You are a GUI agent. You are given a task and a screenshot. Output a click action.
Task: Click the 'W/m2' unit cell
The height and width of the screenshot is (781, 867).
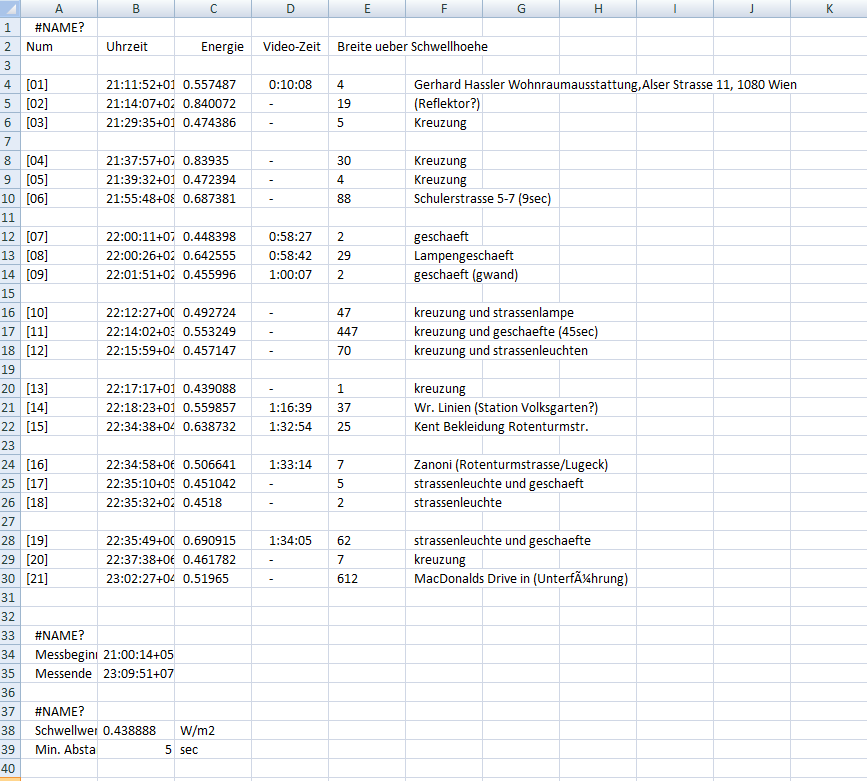(x=213, y=730)
